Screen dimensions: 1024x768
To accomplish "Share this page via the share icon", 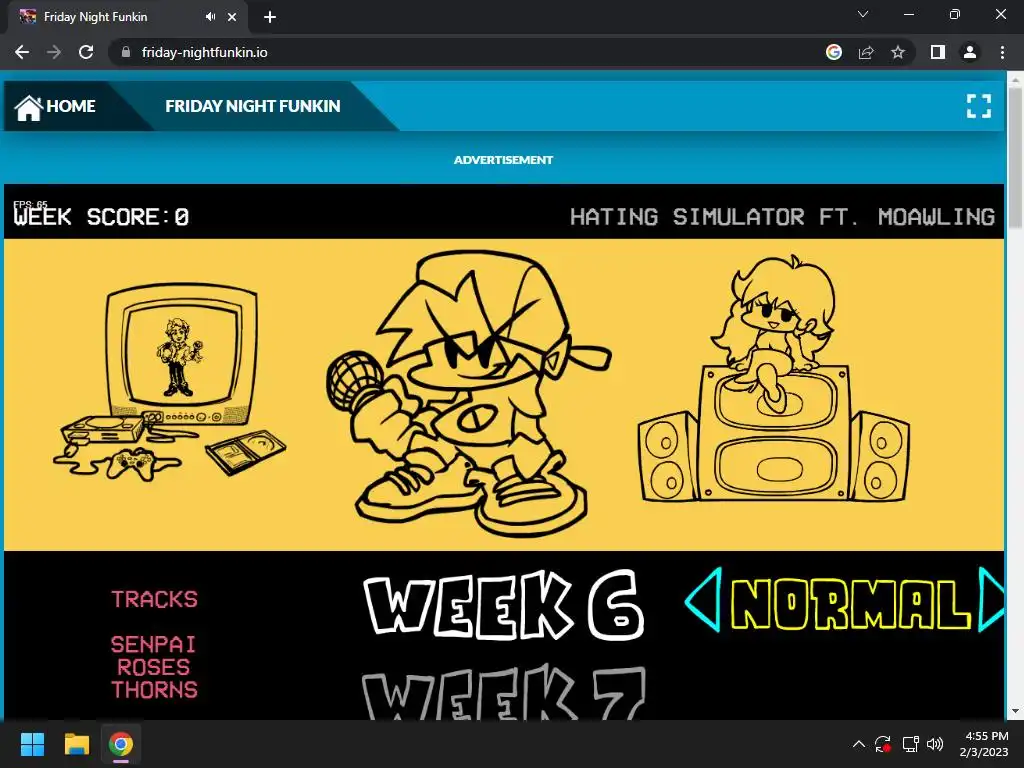I will pos(866,52).
